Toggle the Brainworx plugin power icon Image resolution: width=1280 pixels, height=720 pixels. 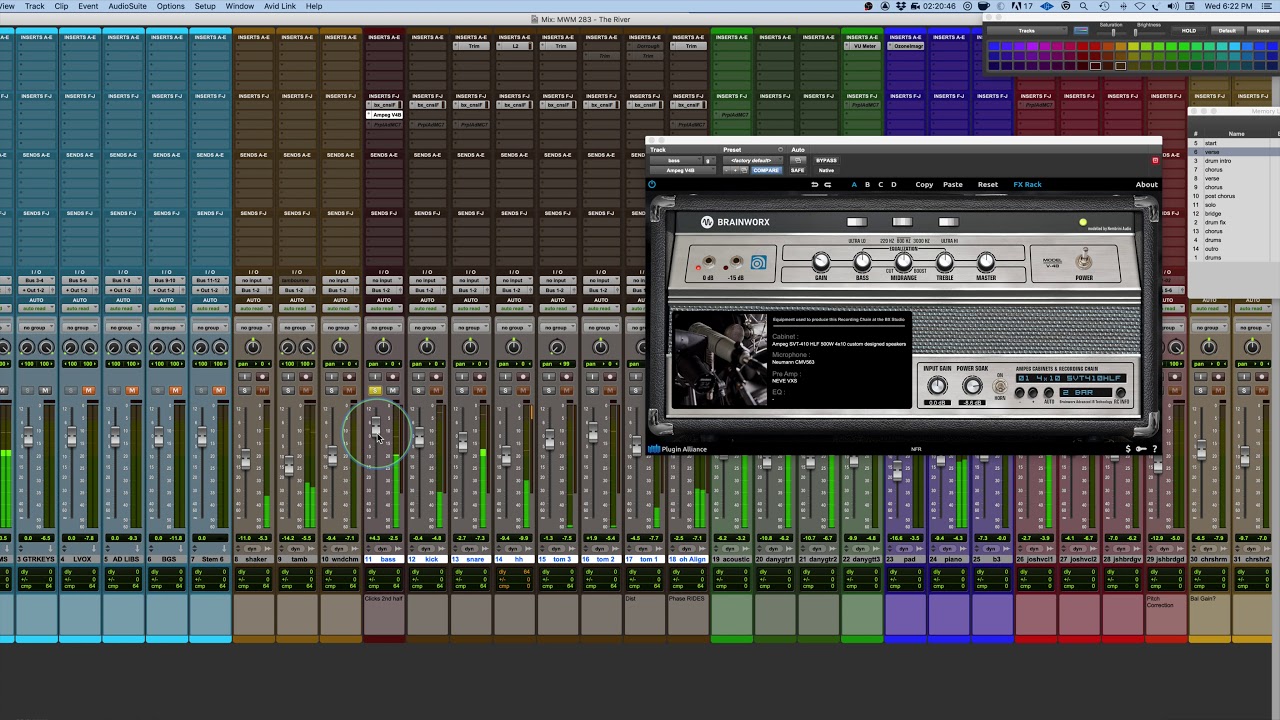tap(652, 184)
